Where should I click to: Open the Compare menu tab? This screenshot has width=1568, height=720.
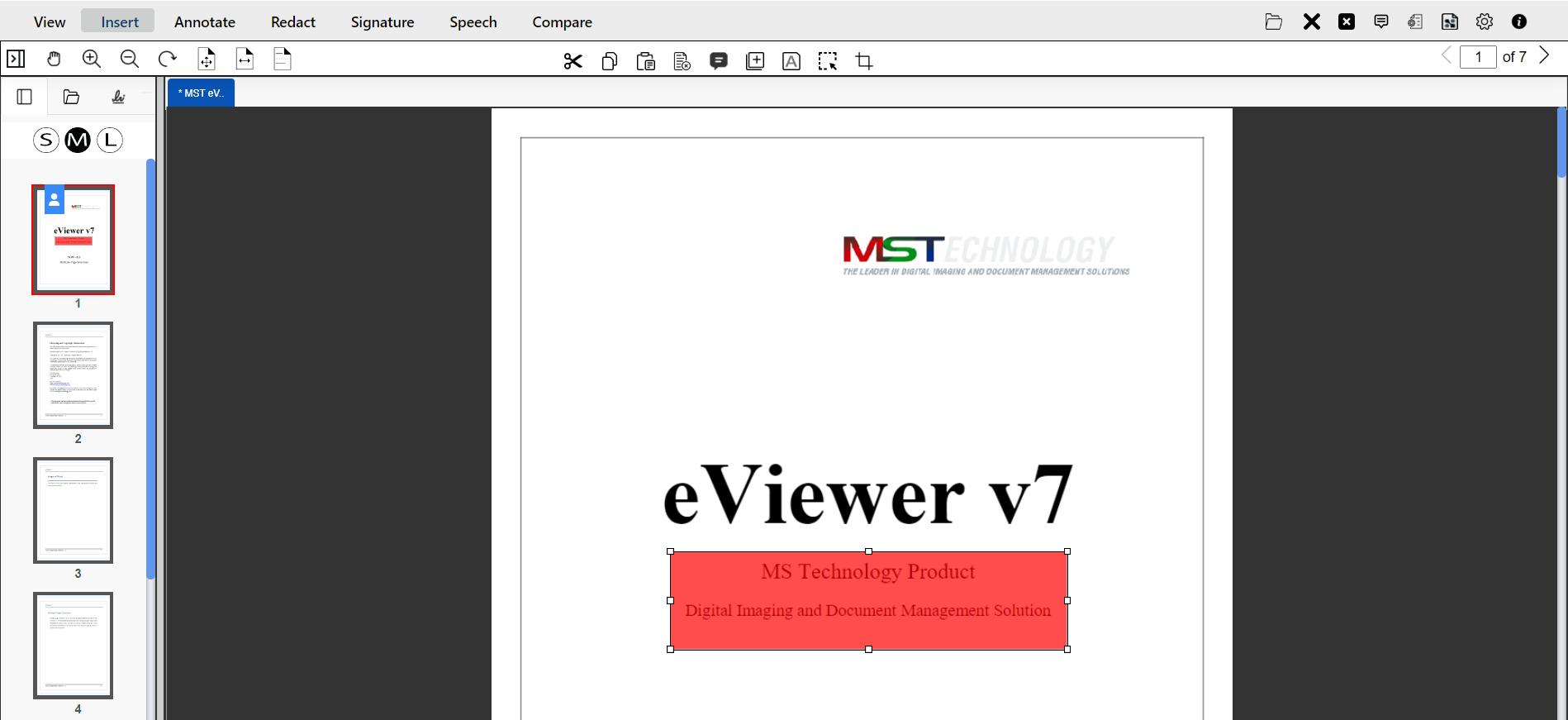(562, 22)
